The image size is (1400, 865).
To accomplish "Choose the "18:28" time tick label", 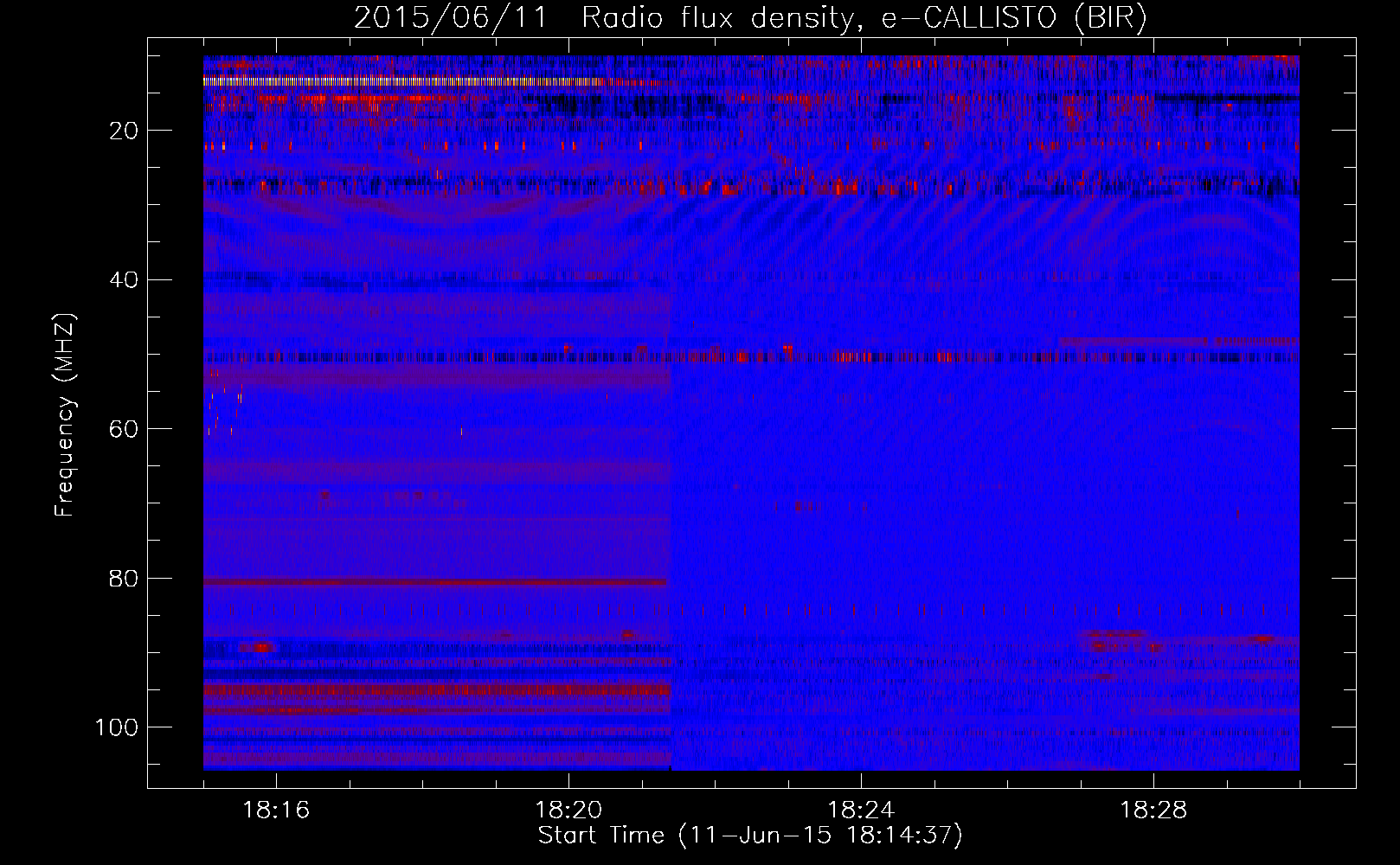I will point(1153,811).
